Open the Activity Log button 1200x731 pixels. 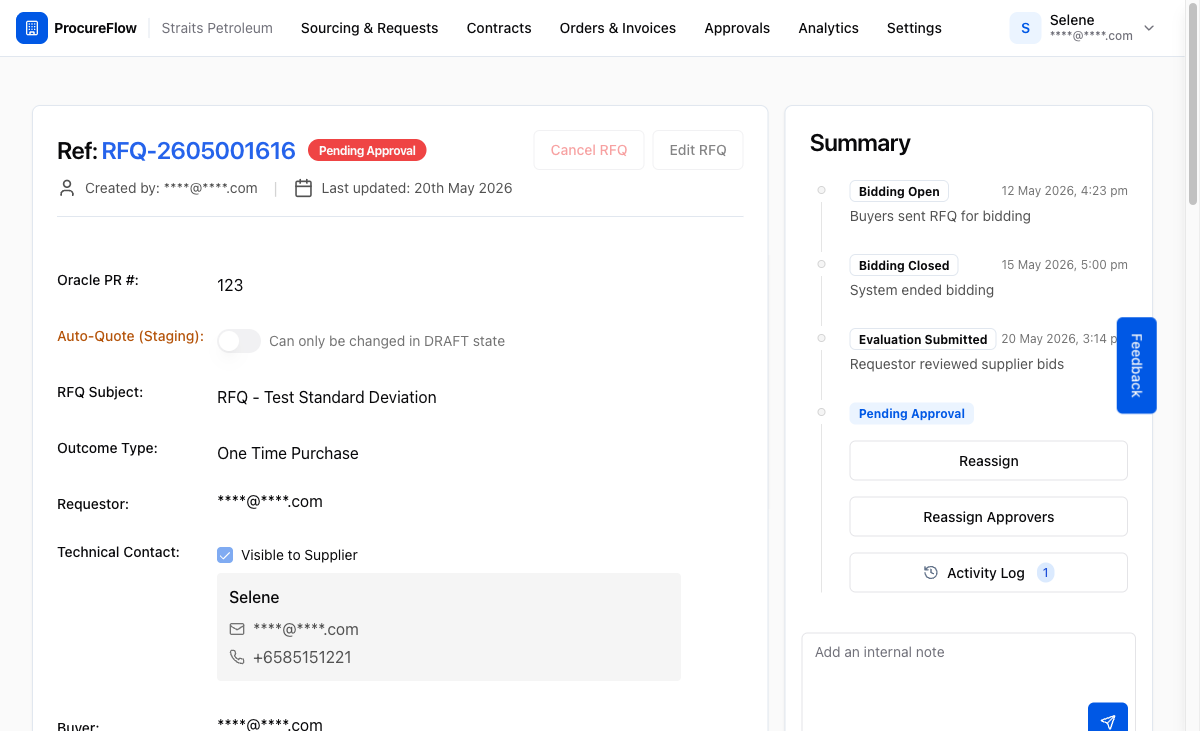tap(988, 573)
